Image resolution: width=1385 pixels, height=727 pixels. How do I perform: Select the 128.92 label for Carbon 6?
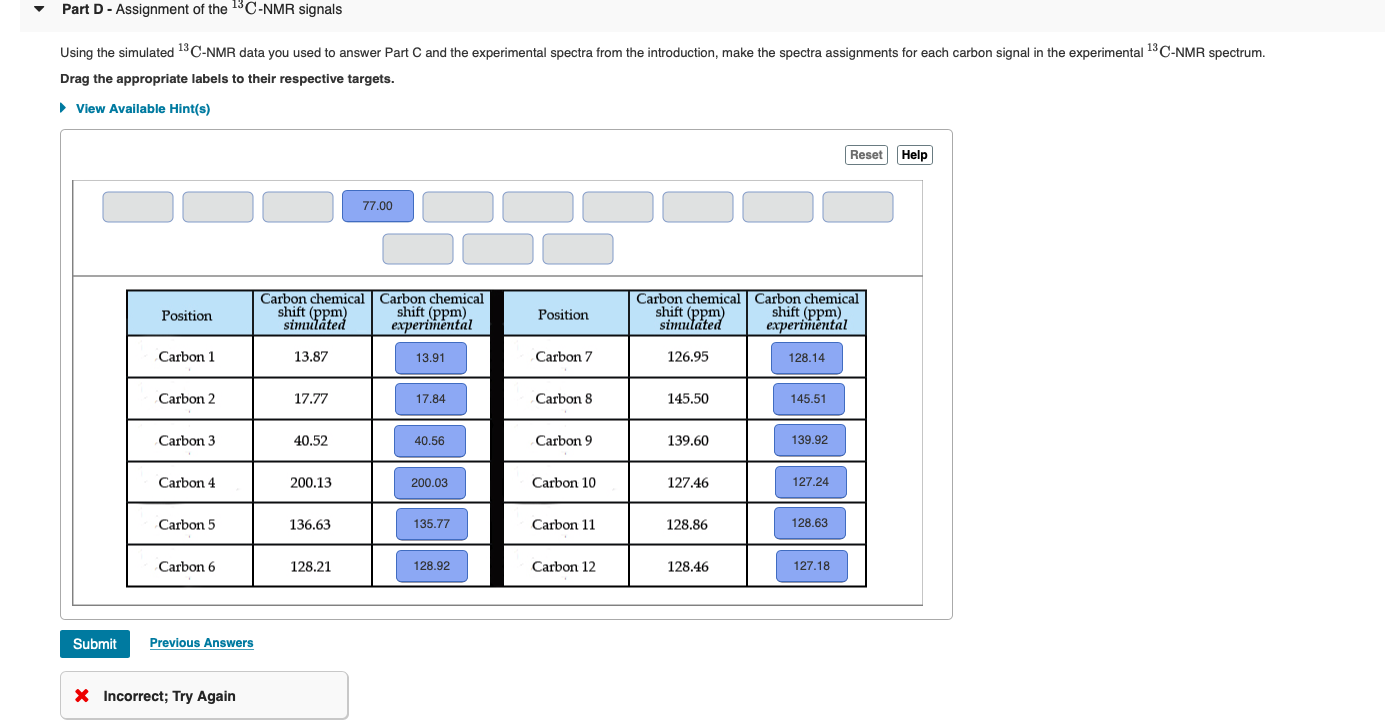click(432, 566)
